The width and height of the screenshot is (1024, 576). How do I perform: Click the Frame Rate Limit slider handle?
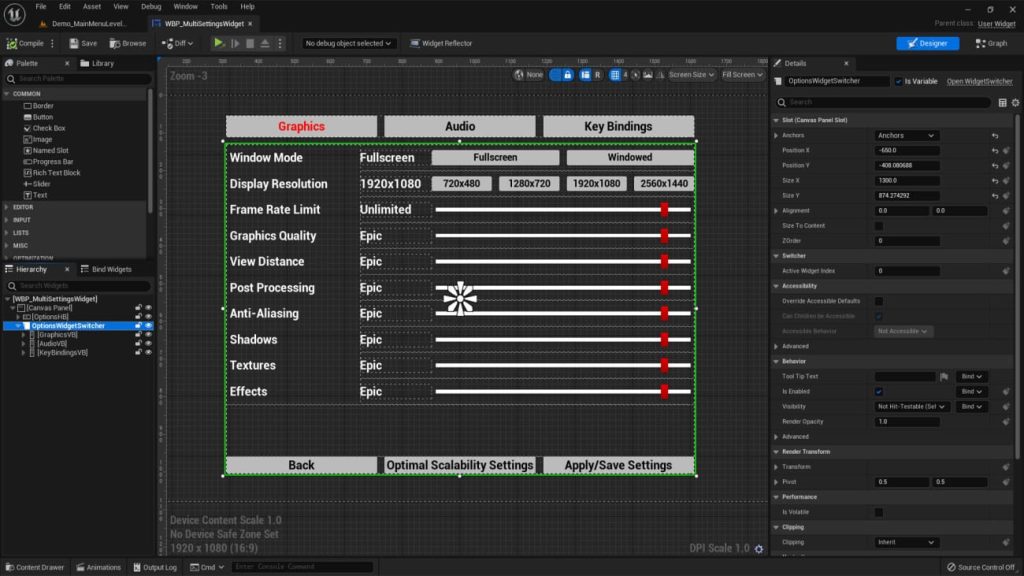(x=664, y=209)
